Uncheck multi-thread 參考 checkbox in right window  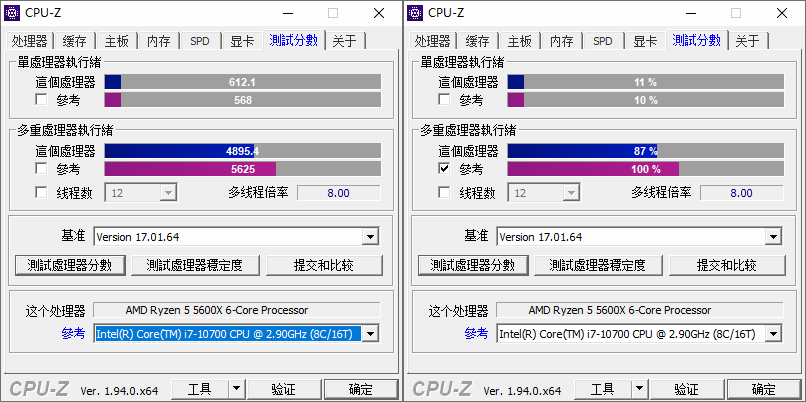[444, 169]
